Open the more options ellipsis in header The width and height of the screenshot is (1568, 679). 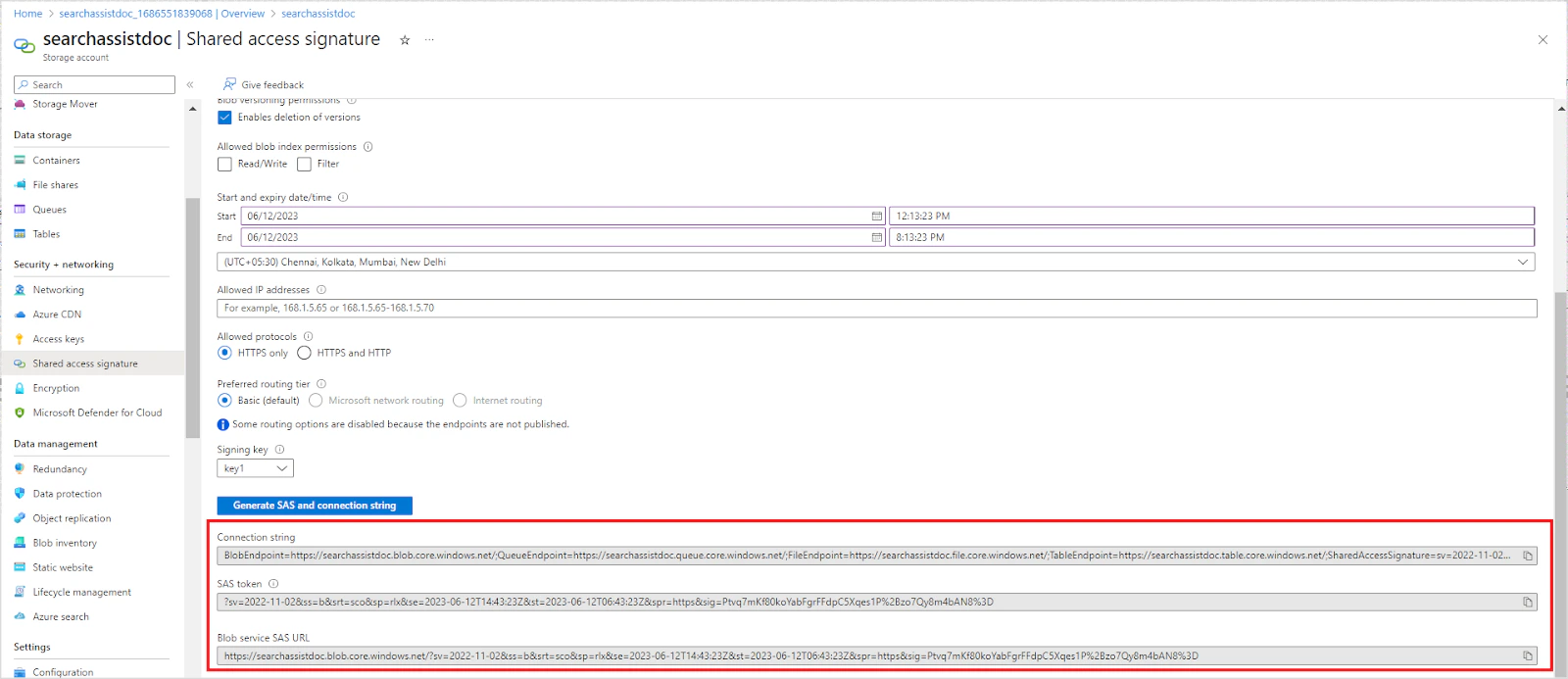pos(429,40)
